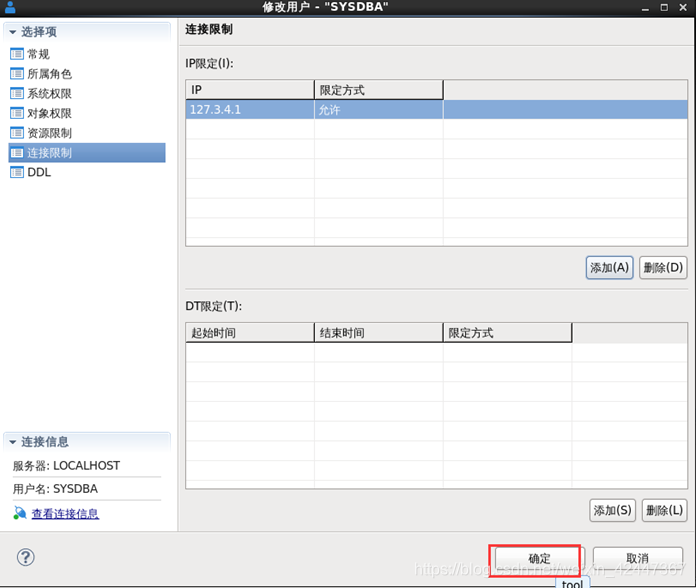
Task: Close the 修改用户 window
Action: 683,7
